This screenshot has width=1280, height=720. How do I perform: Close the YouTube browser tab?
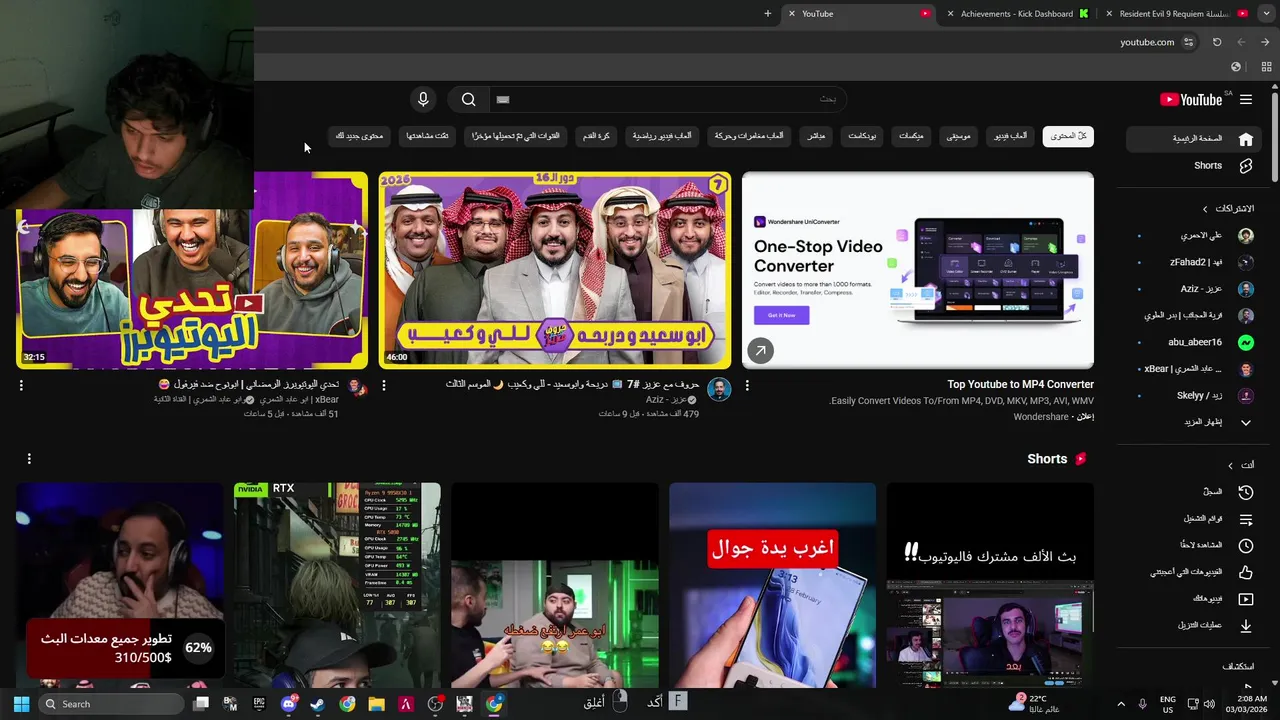[791, 14]
